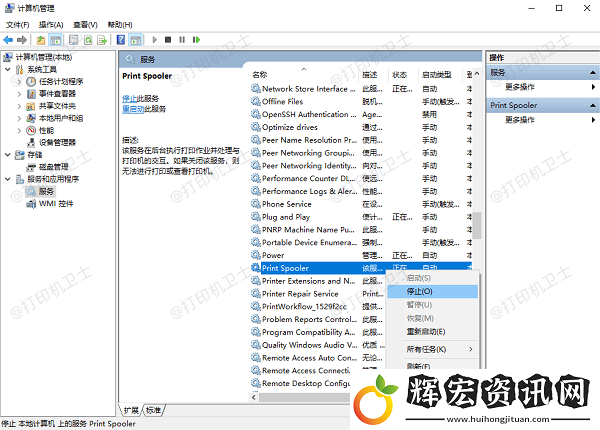Viewport: 600px width, 430px height.
Task: Sort by 描述 column header
Action: coord(373,75)
